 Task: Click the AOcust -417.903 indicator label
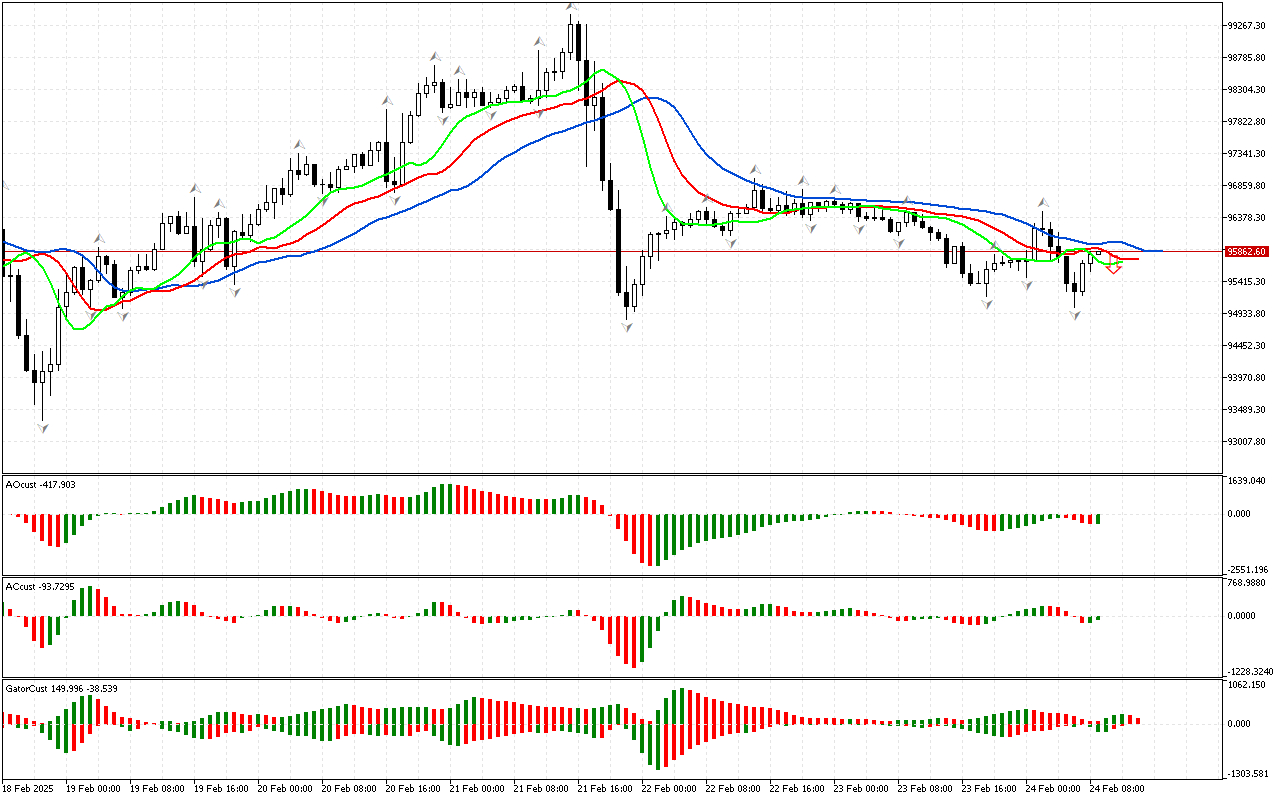pyautogui.click(x=40, y=485)
